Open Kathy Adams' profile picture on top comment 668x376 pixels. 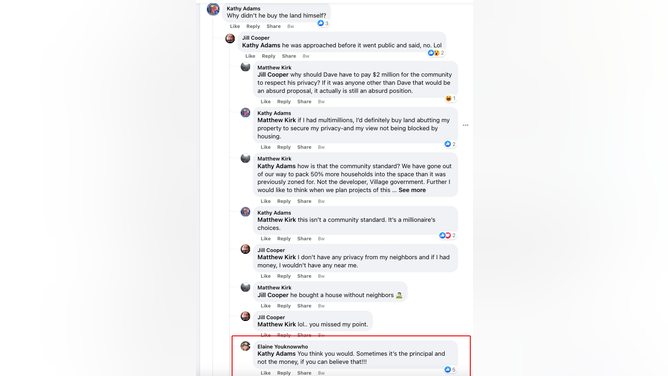pos(213,9)
